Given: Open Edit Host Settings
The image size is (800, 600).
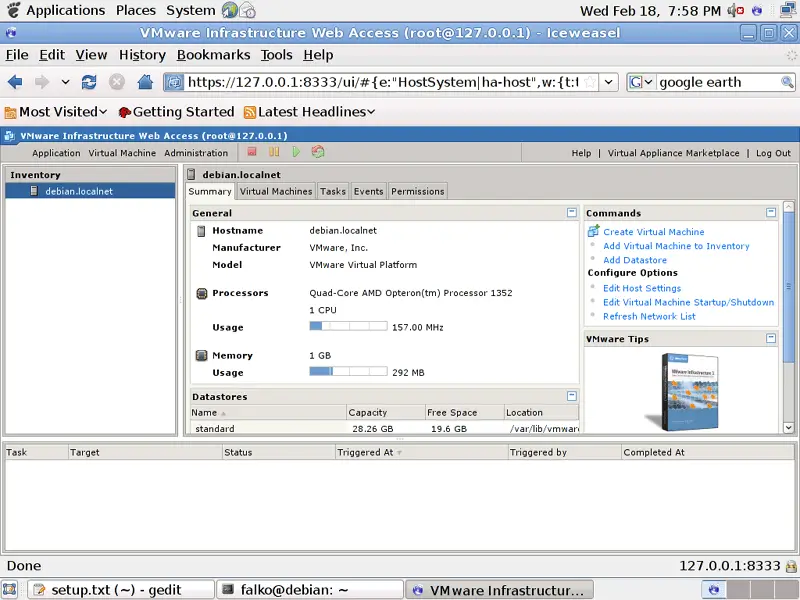Looking at the screenshot, I should click(642, 288).
